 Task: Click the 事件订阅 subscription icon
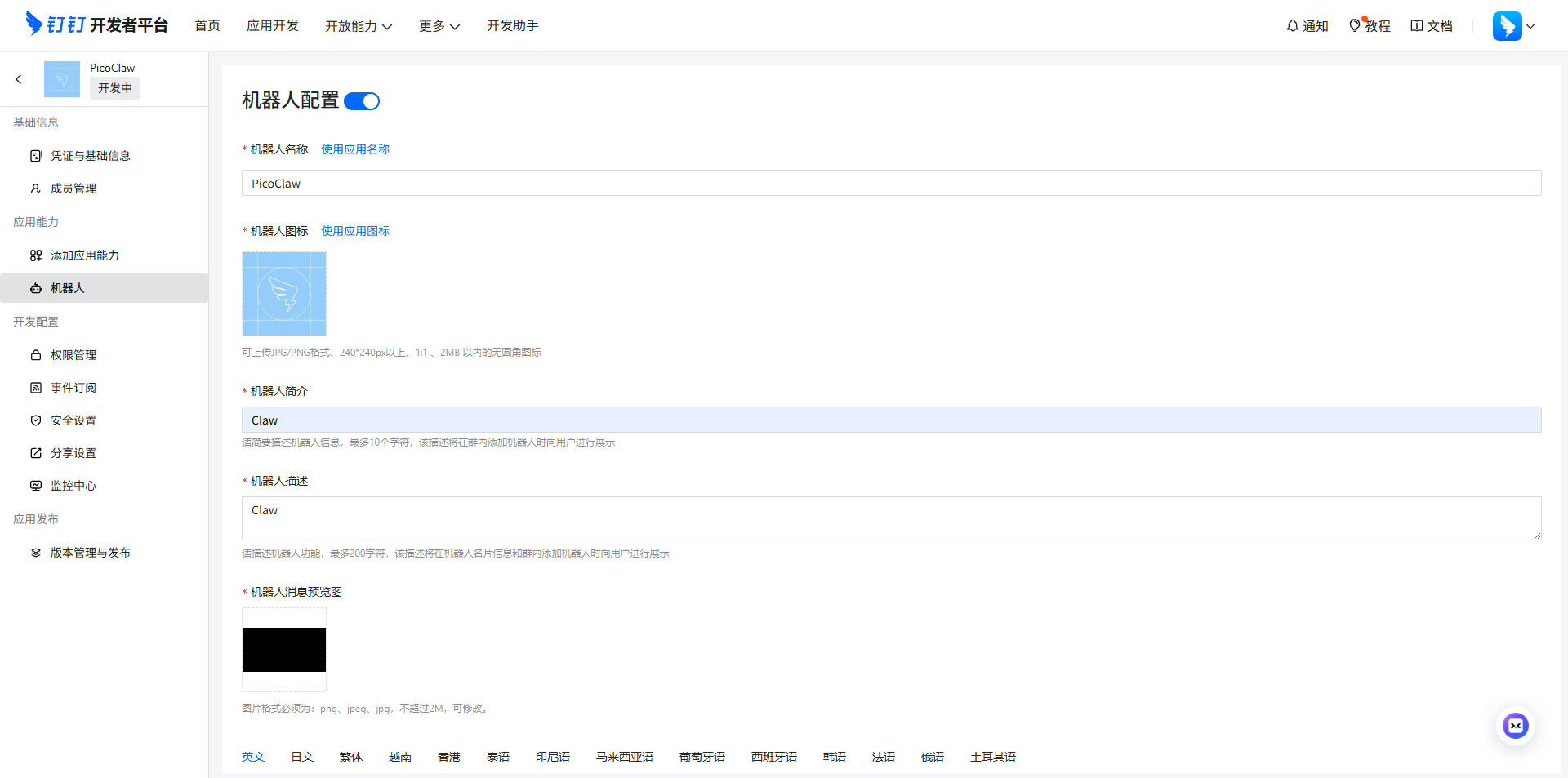click(36, 387)
